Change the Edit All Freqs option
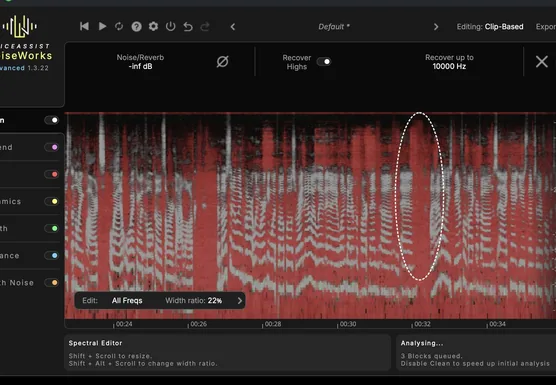The width and height of the screenshot is (556, 385). 127,301
